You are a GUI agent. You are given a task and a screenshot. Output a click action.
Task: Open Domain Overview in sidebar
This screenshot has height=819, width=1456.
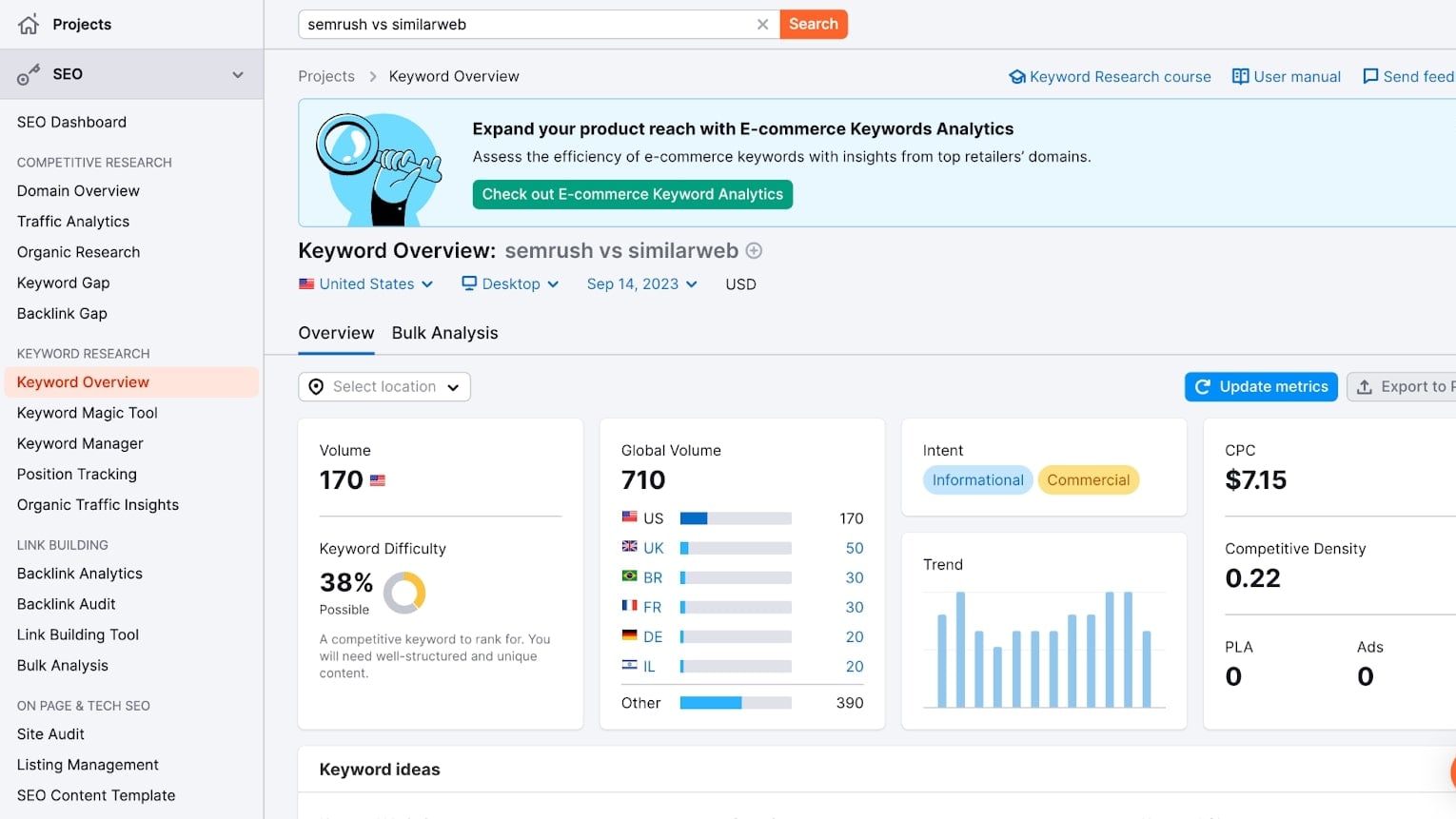pos(78,191)
